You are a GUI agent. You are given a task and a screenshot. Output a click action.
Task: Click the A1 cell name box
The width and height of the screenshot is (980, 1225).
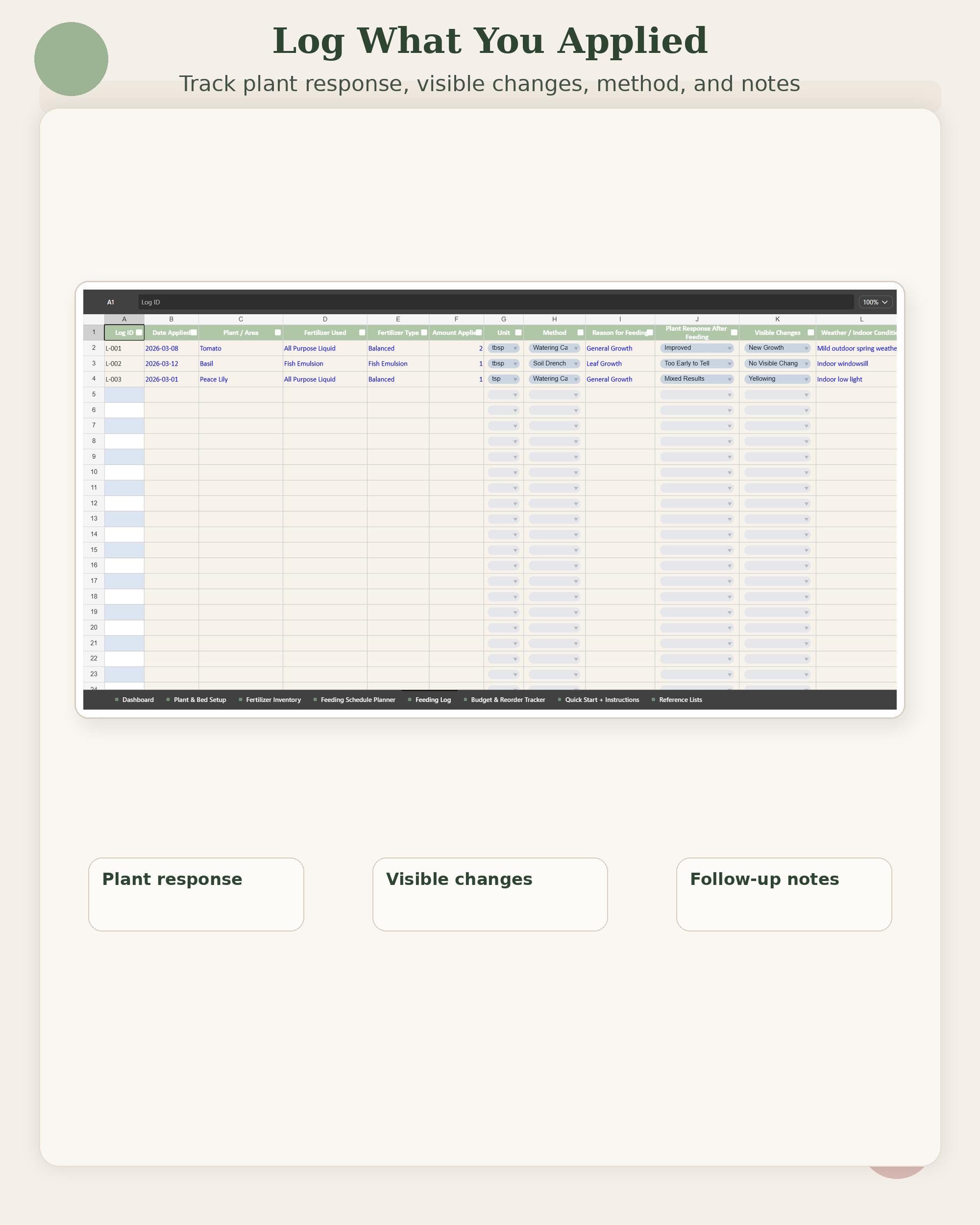click(111, 302)
